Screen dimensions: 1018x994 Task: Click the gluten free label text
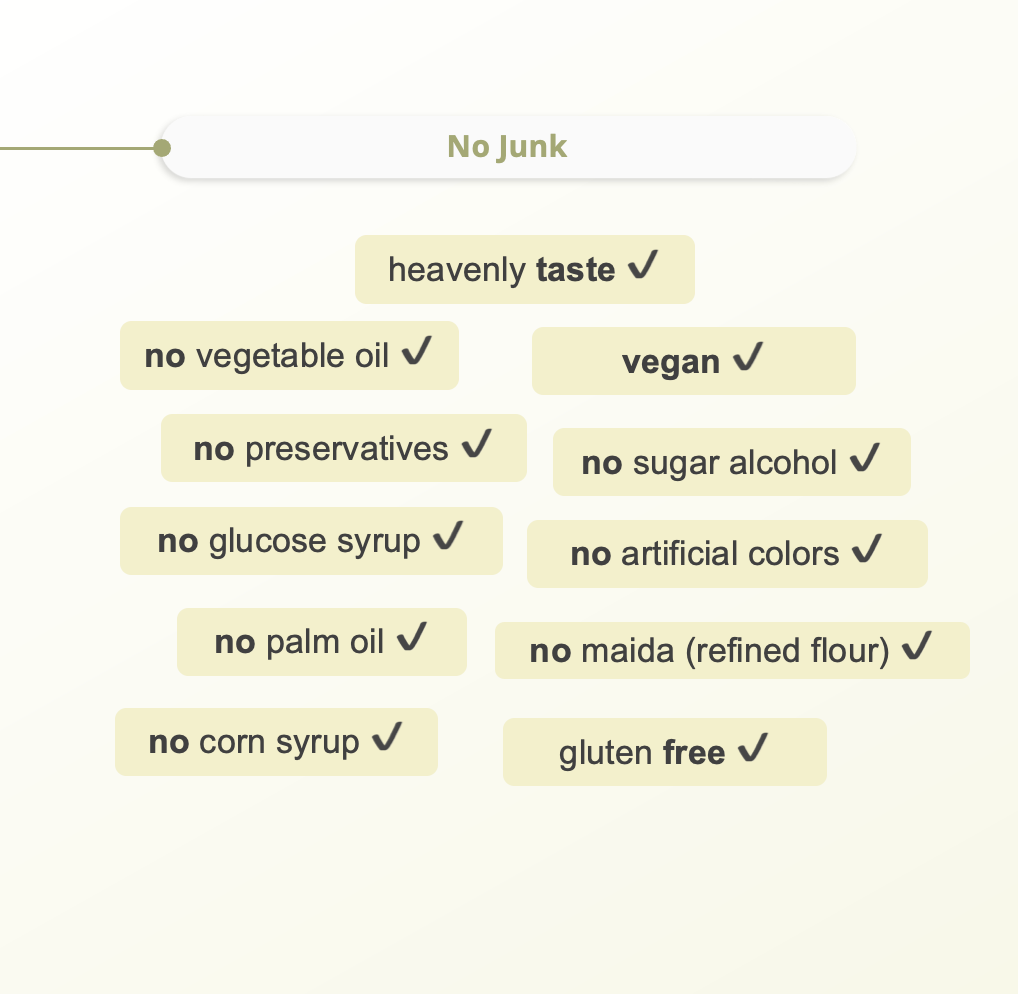tap(641, 753)
